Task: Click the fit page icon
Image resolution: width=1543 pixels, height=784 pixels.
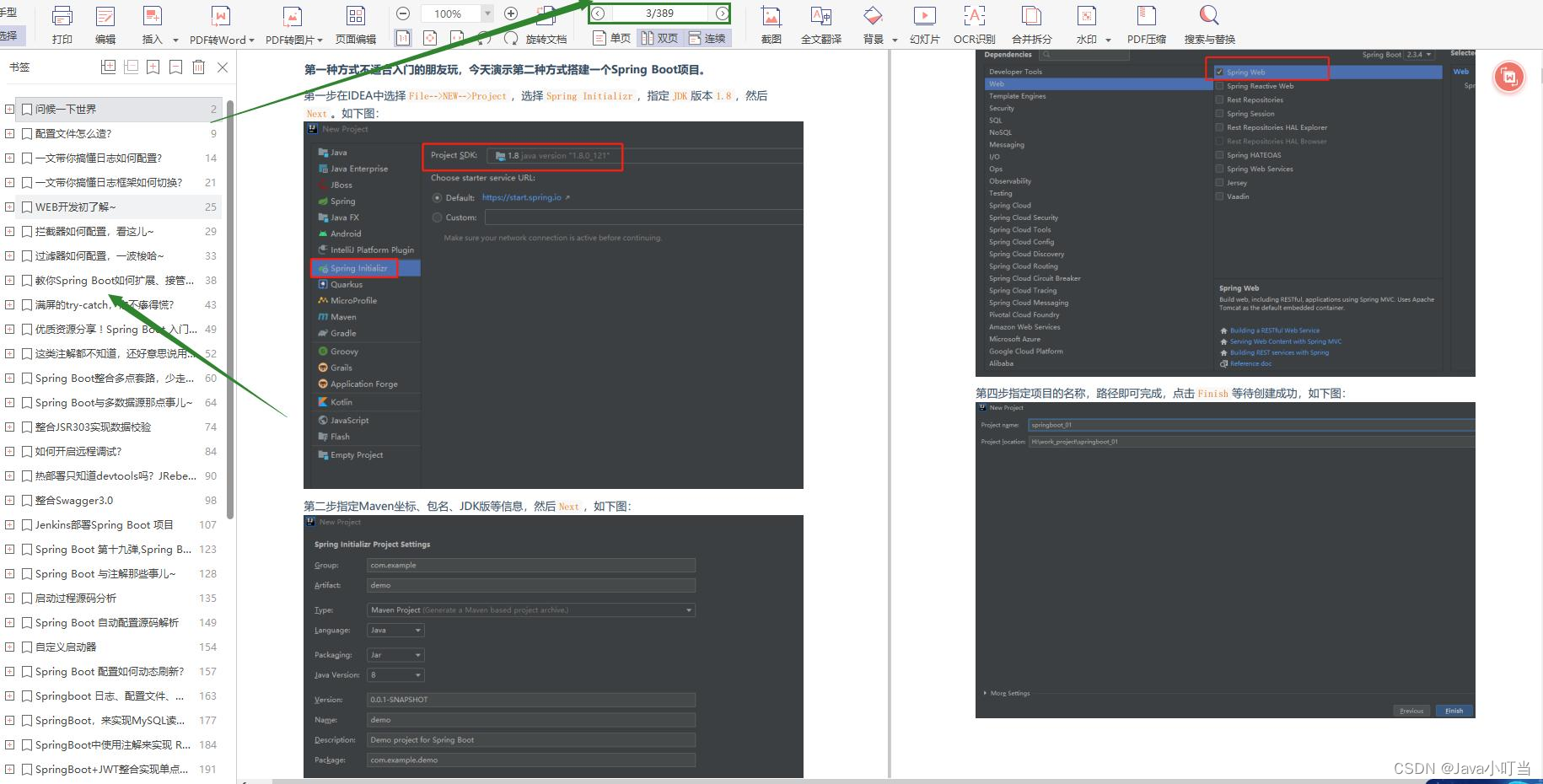Action: 430,38
